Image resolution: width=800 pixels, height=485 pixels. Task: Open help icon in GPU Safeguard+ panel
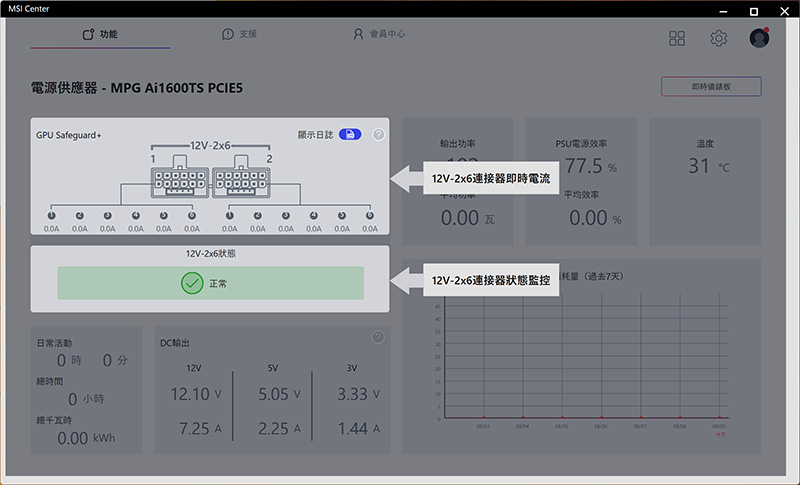coord(379,134)
